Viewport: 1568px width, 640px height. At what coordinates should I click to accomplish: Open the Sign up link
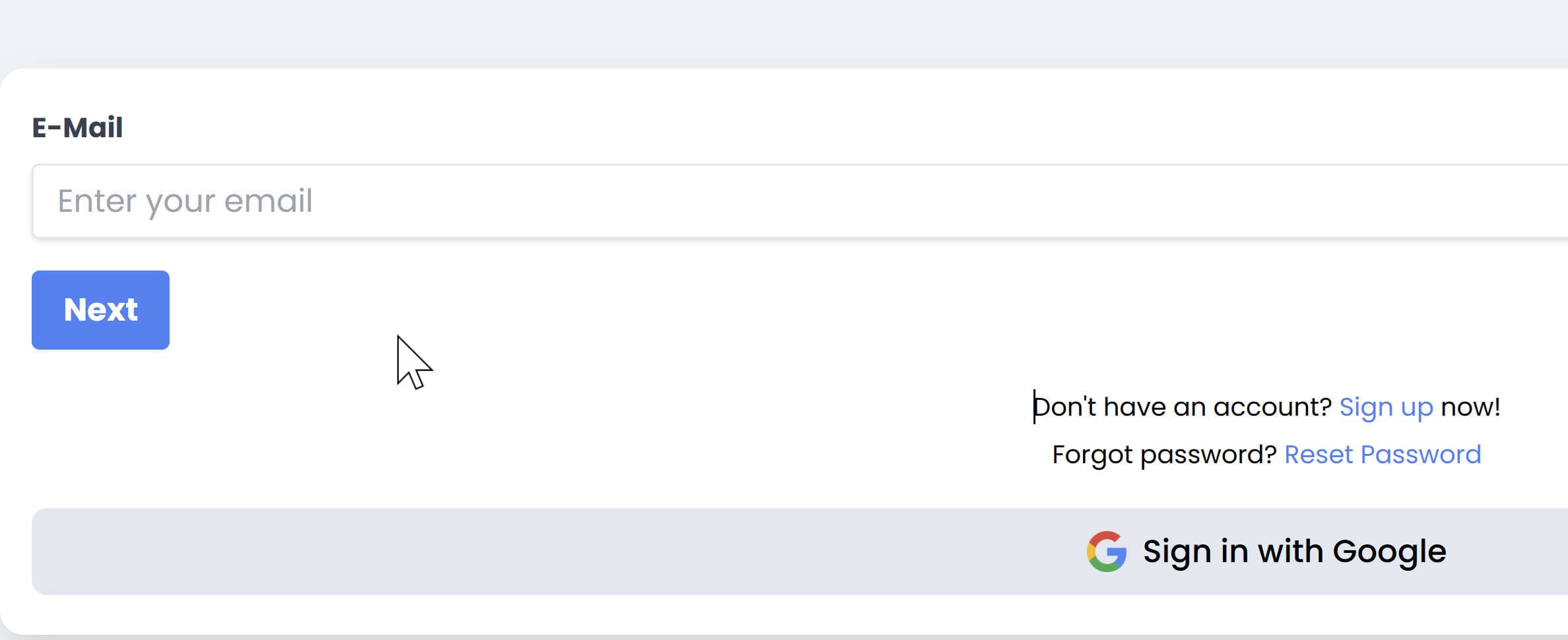1386,407
